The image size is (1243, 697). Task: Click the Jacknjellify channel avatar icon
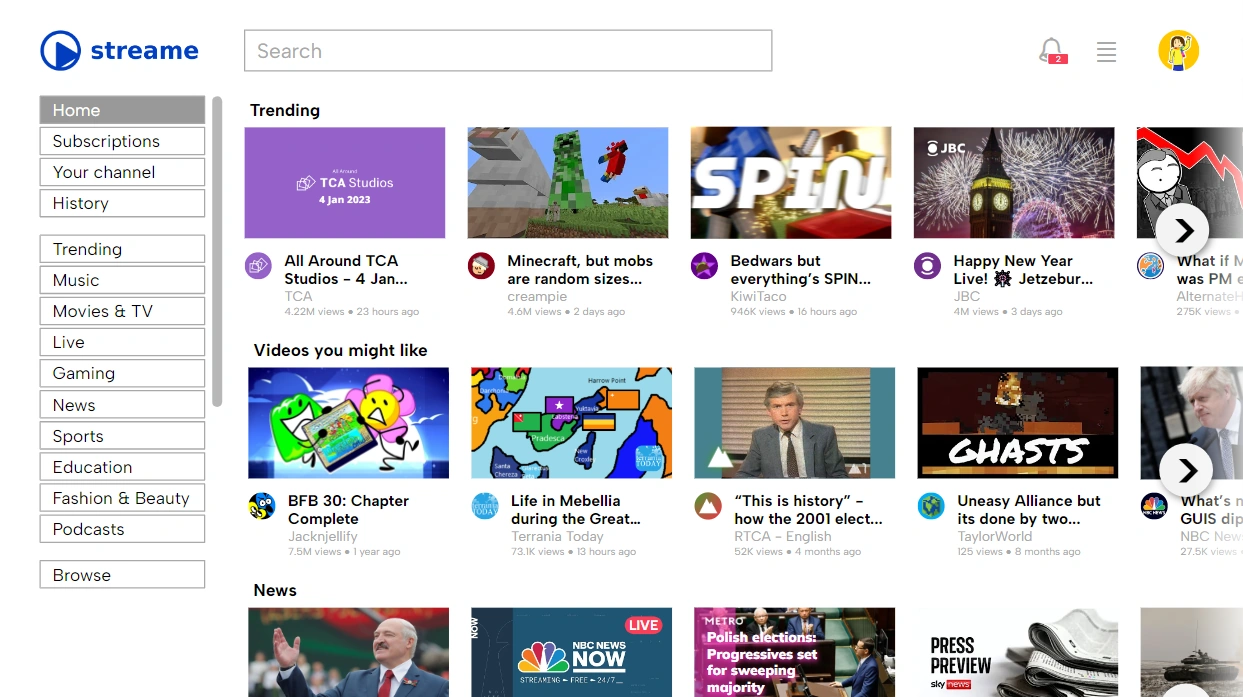click(262, 506)
